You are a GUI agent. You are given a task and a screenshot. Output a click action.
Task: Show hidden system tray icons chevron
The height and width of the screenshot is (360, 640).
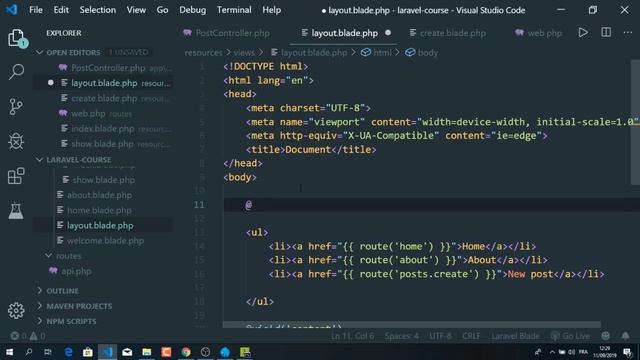pos(552,352)
